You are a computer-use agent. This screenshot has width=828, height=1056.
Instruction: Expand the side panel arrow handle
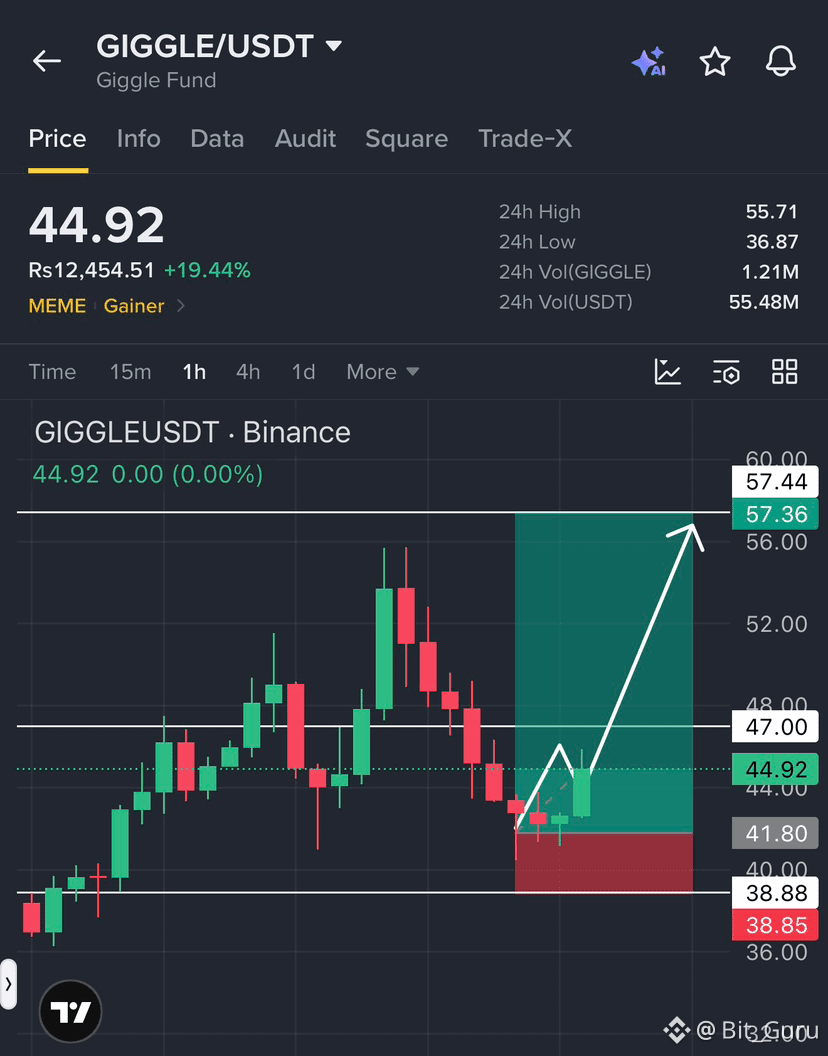click(8, 984)
